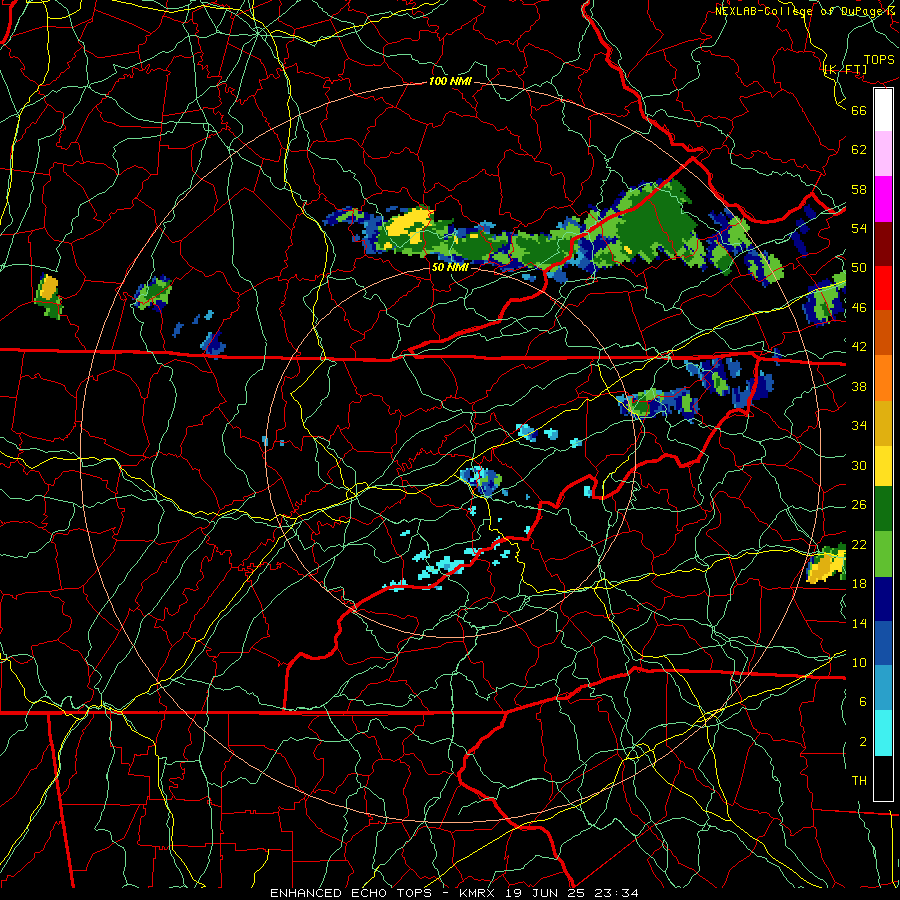900x900 pixels.
Task: Click the 30 legend value
Action: (x=859, y=465)
